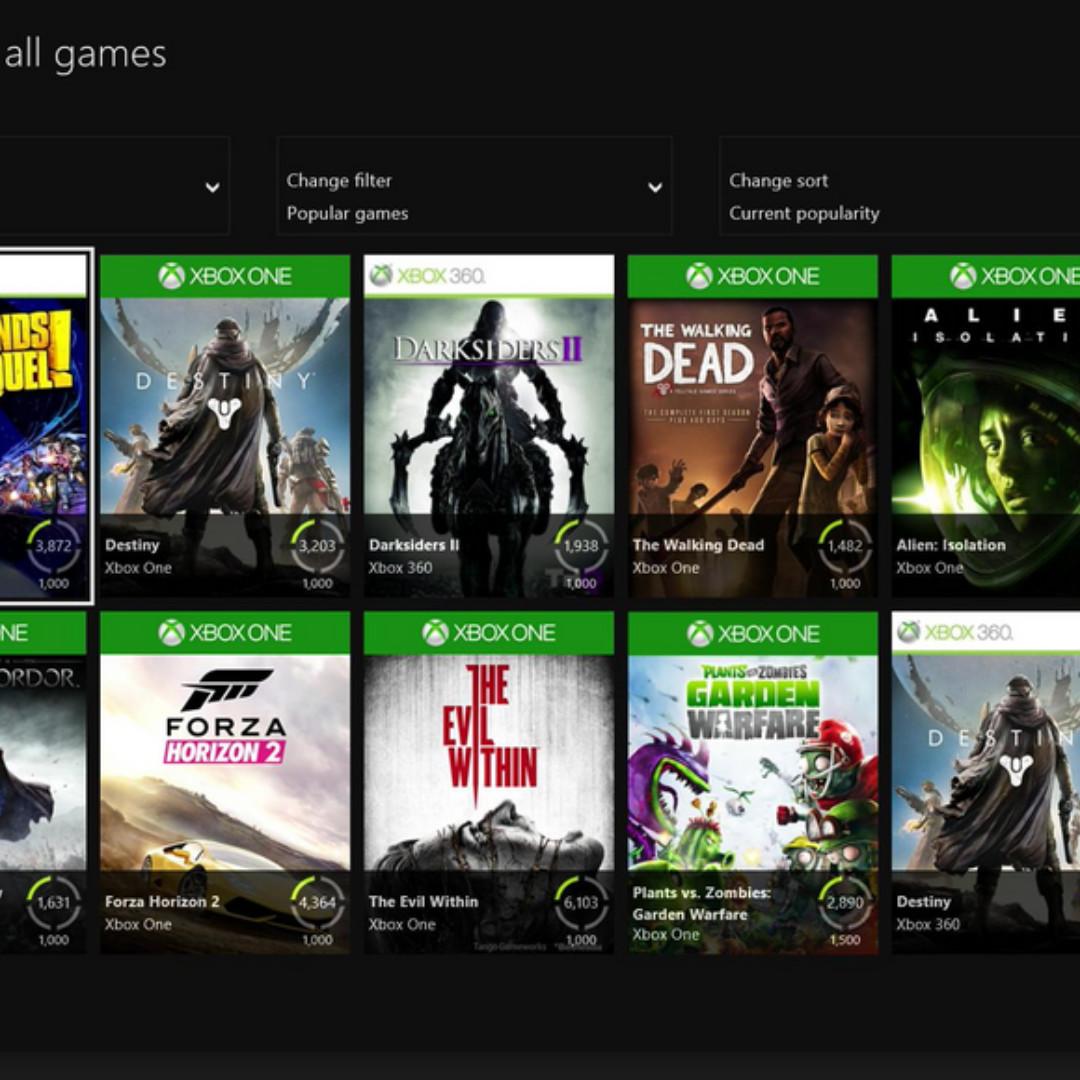This screenshot has width=1080, height=1080.
Task: Click 'The Evil Within' title text
Action: [424, 902]
